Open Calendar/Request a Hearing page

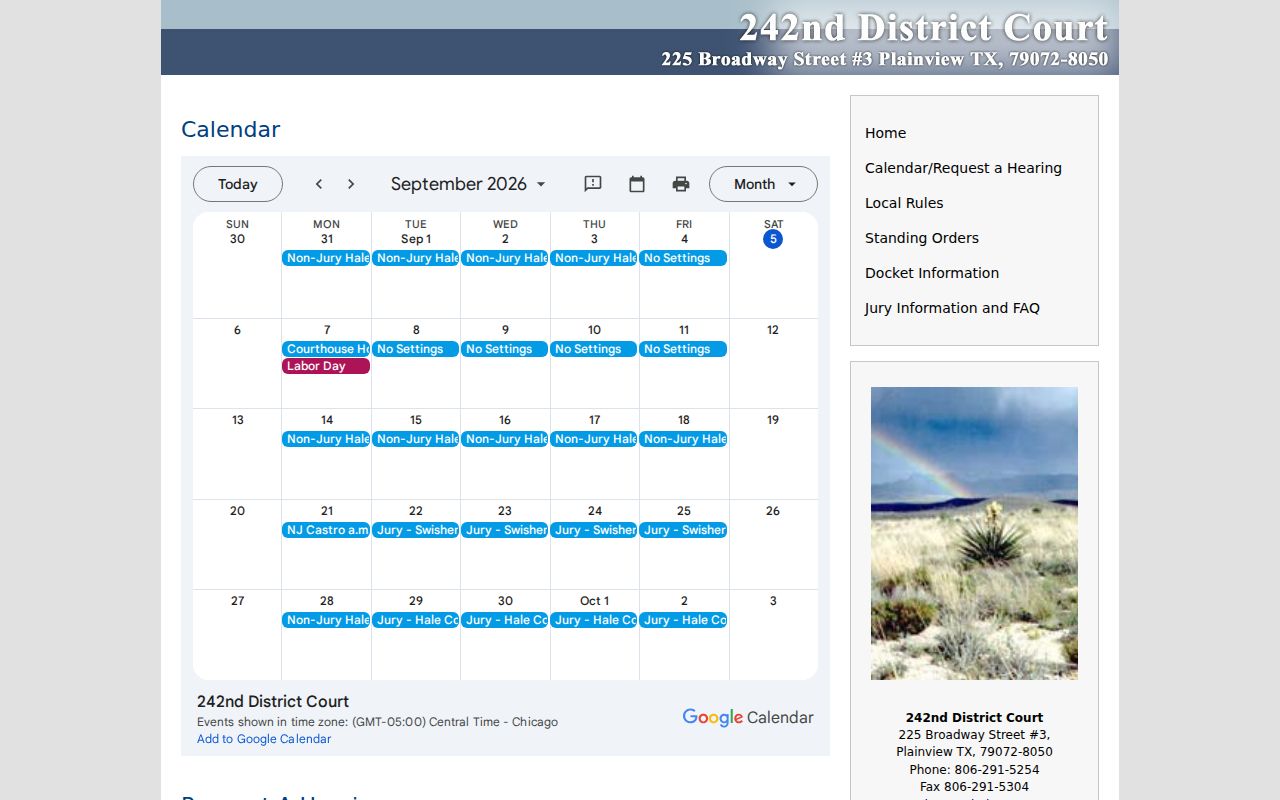pos(963,168)
